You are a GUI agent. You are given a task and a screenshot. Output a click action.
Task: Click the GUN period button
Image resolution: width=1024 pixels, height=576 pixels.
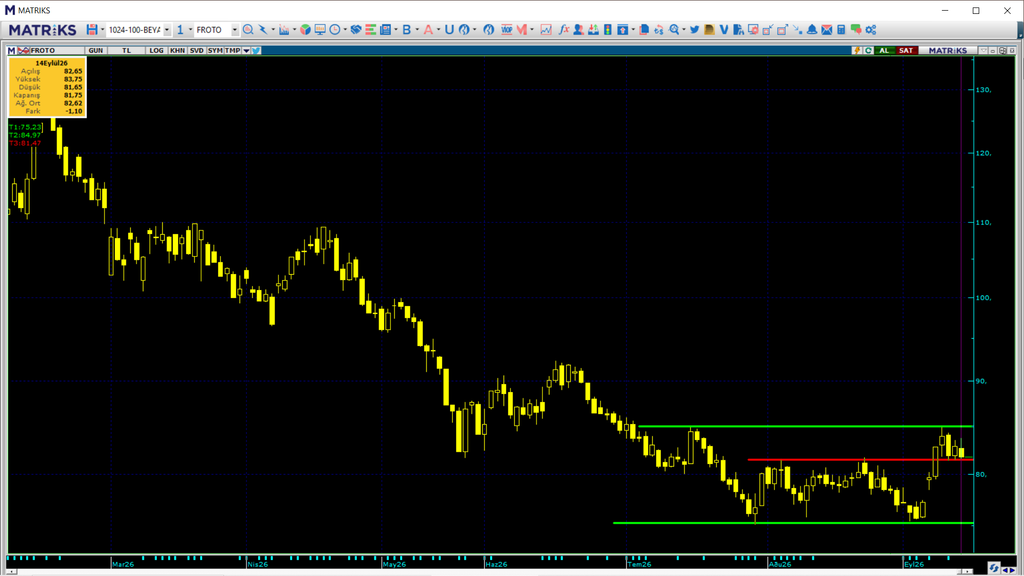click(x=95, y=50)
